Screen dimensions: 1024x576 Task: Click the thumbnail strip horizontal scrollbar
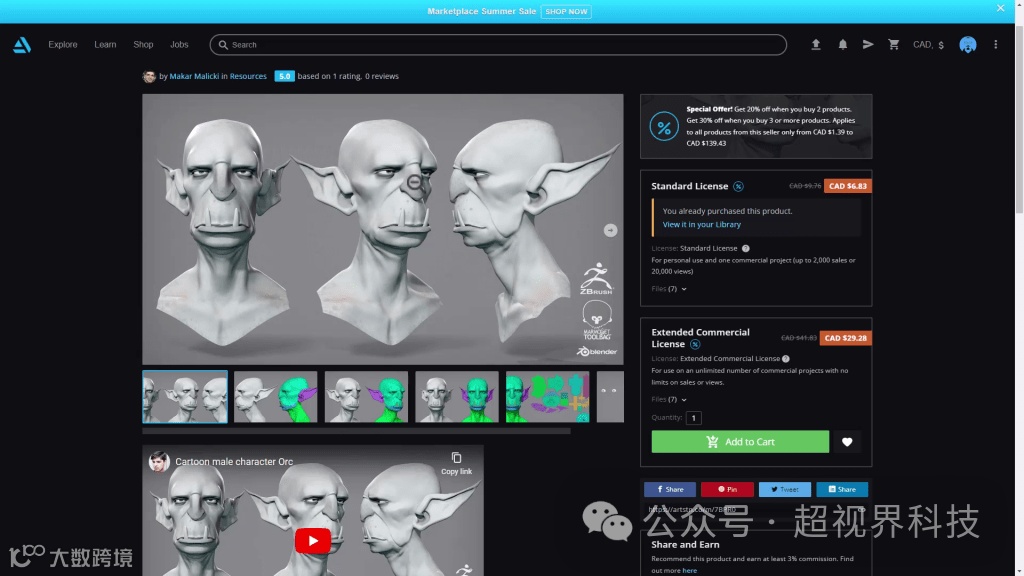356,431
